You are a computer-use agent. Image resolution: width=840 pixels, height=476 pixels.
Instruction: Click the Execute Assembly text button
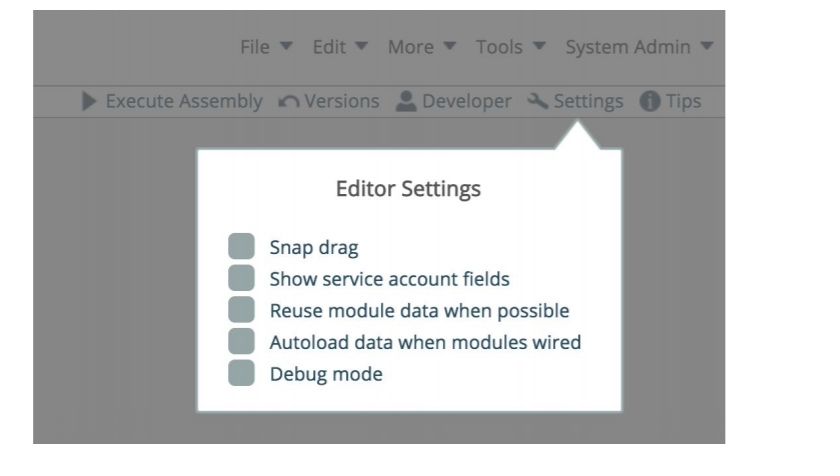184,101
